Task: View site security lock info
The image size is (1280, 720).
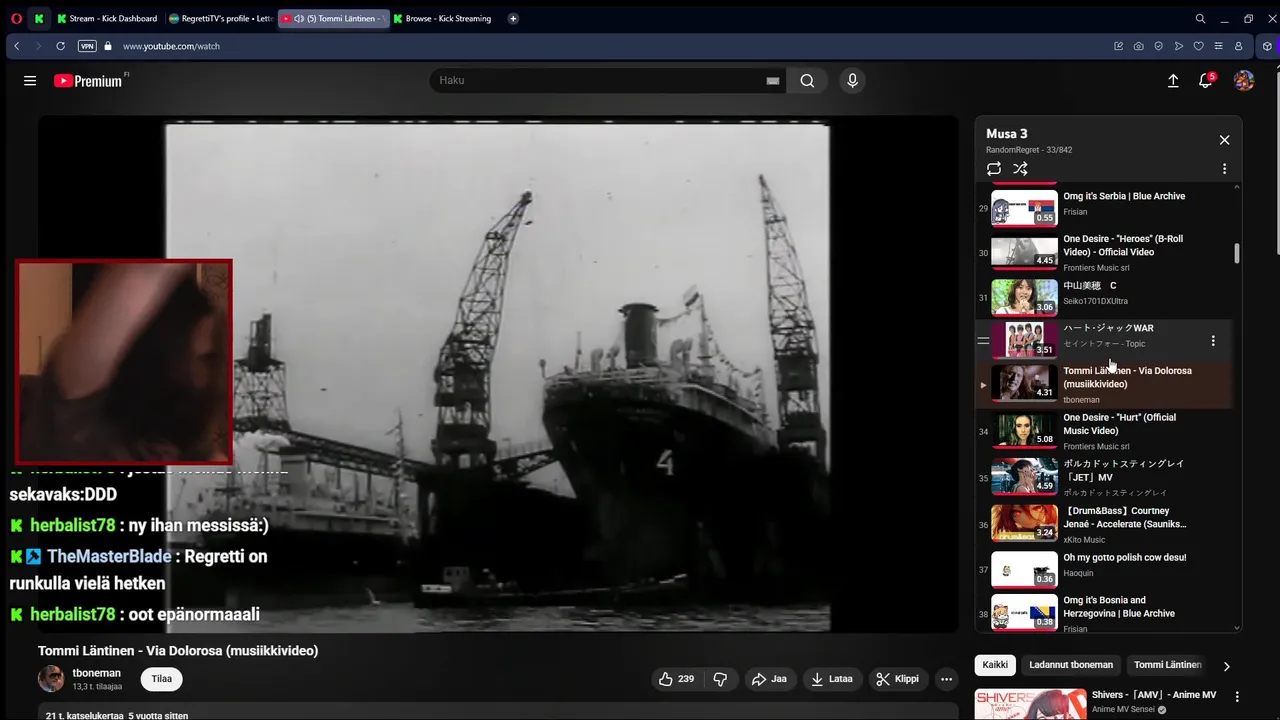Action: [108, 46]
